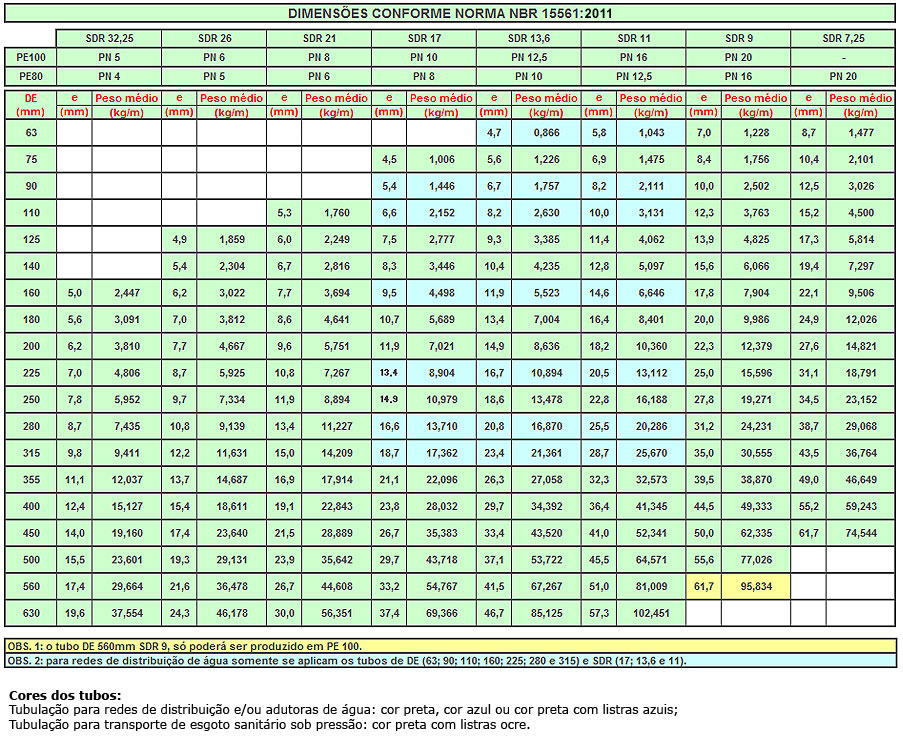Select the weight value 102,451
Image resolution: width=903 pixels, height=740 pixels.
coord(650,613)
